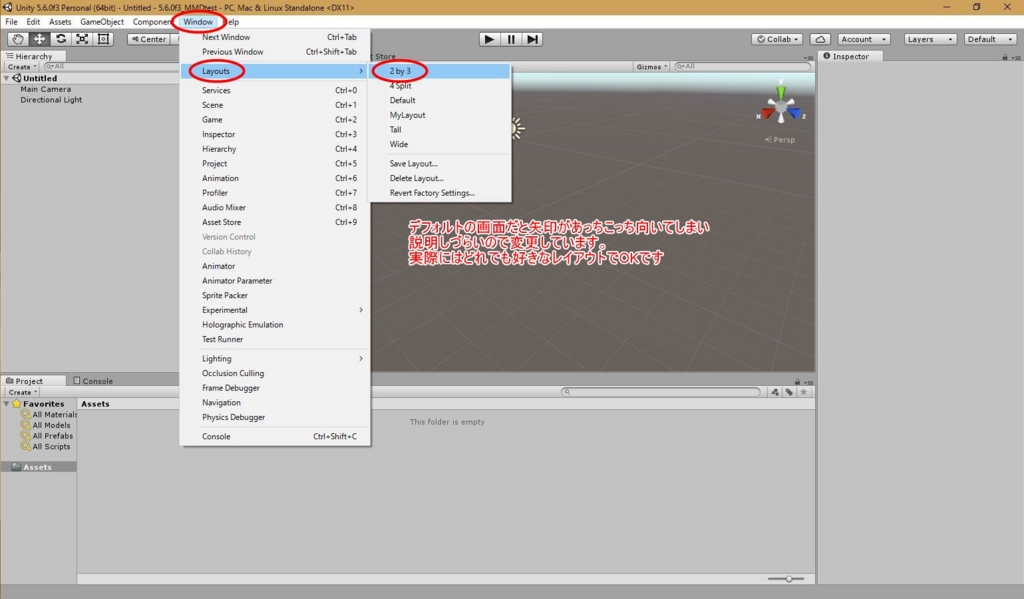Open the Gizmos dropdown
This screenshot has width=1024, height=599.
click(x=652, y=67)
